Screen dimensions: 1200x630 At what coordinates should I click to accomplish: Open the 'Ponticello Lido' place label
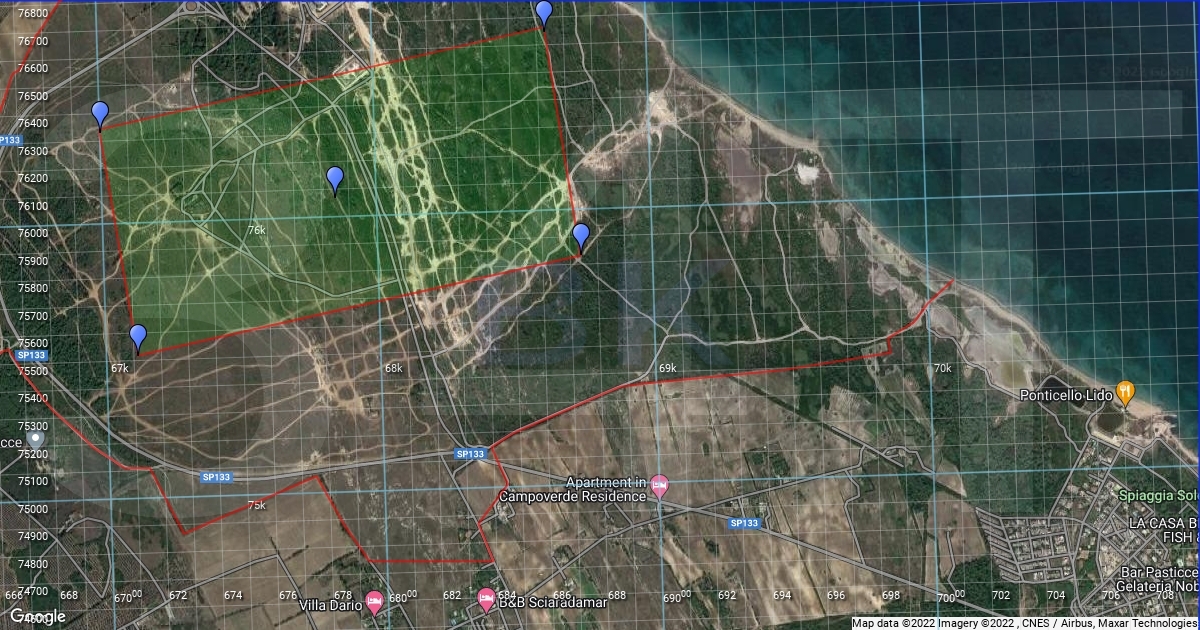tap(1066, 396)
